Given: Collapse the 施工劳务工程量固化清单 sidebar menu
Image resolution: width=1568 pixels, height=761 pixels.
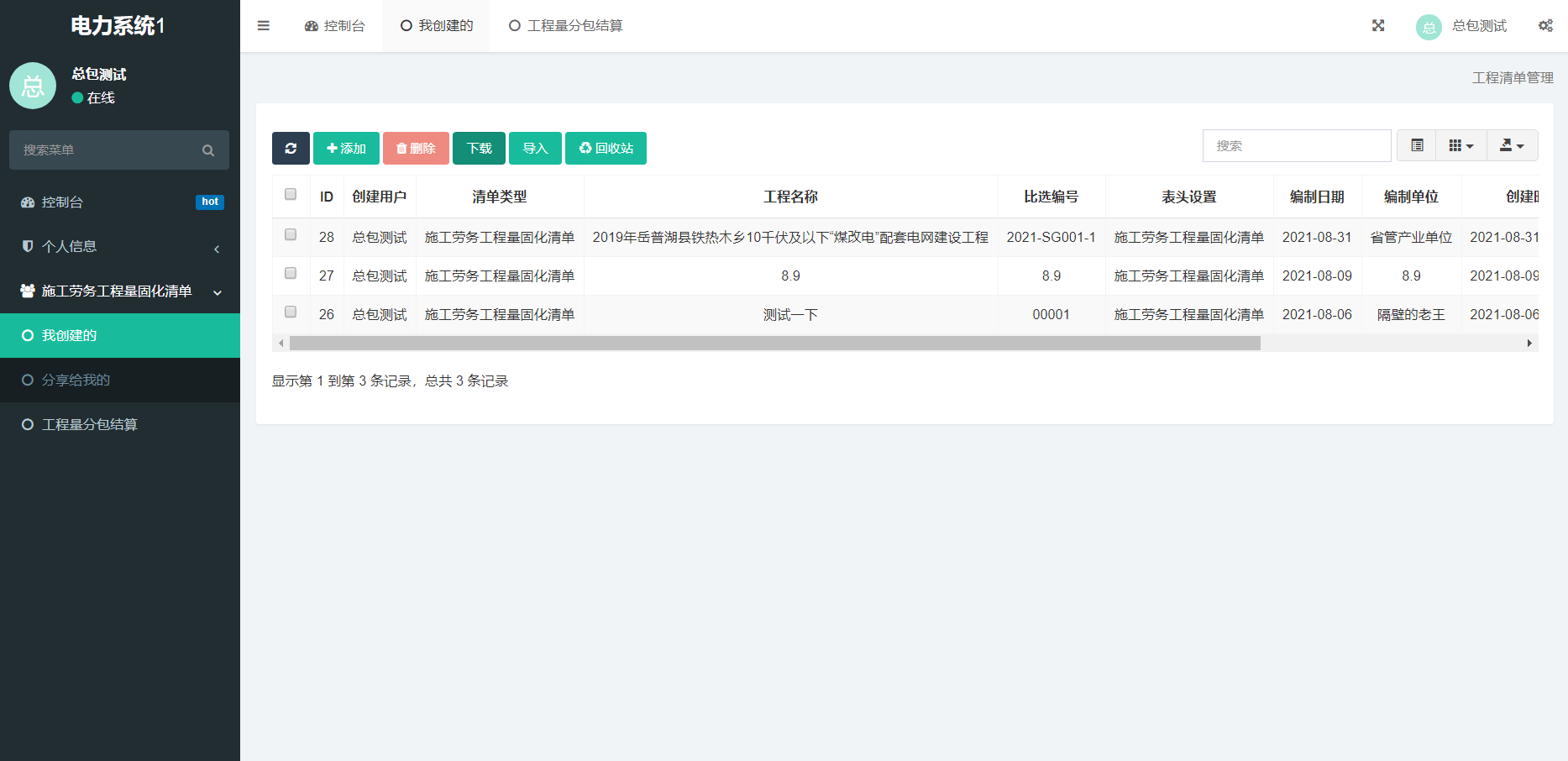Looking at the screenshot, I should pyautogui.click(x=120, y=291).
